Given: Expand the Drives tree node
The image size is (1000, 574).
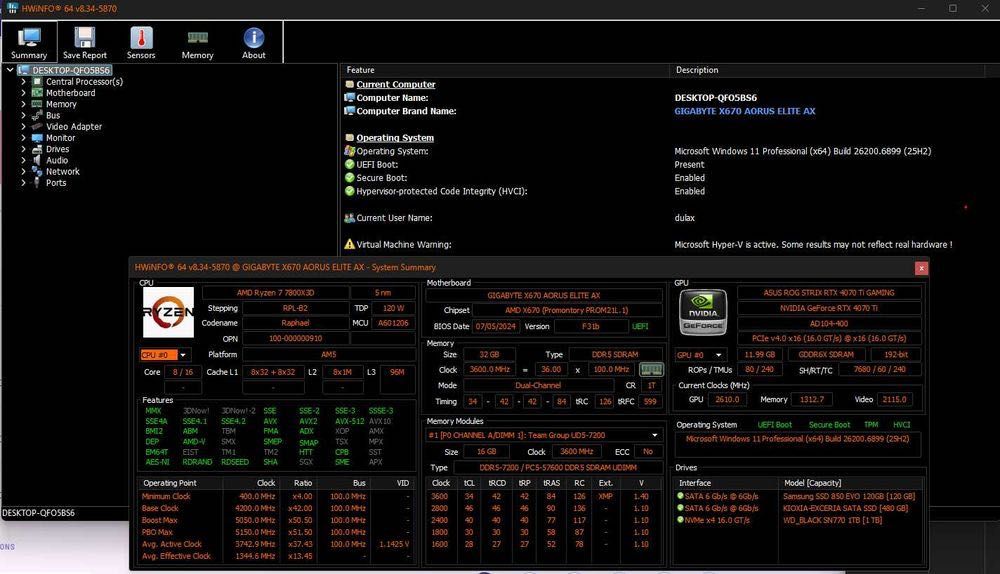Looking at the screenshot, I should (x=24, y=149).
